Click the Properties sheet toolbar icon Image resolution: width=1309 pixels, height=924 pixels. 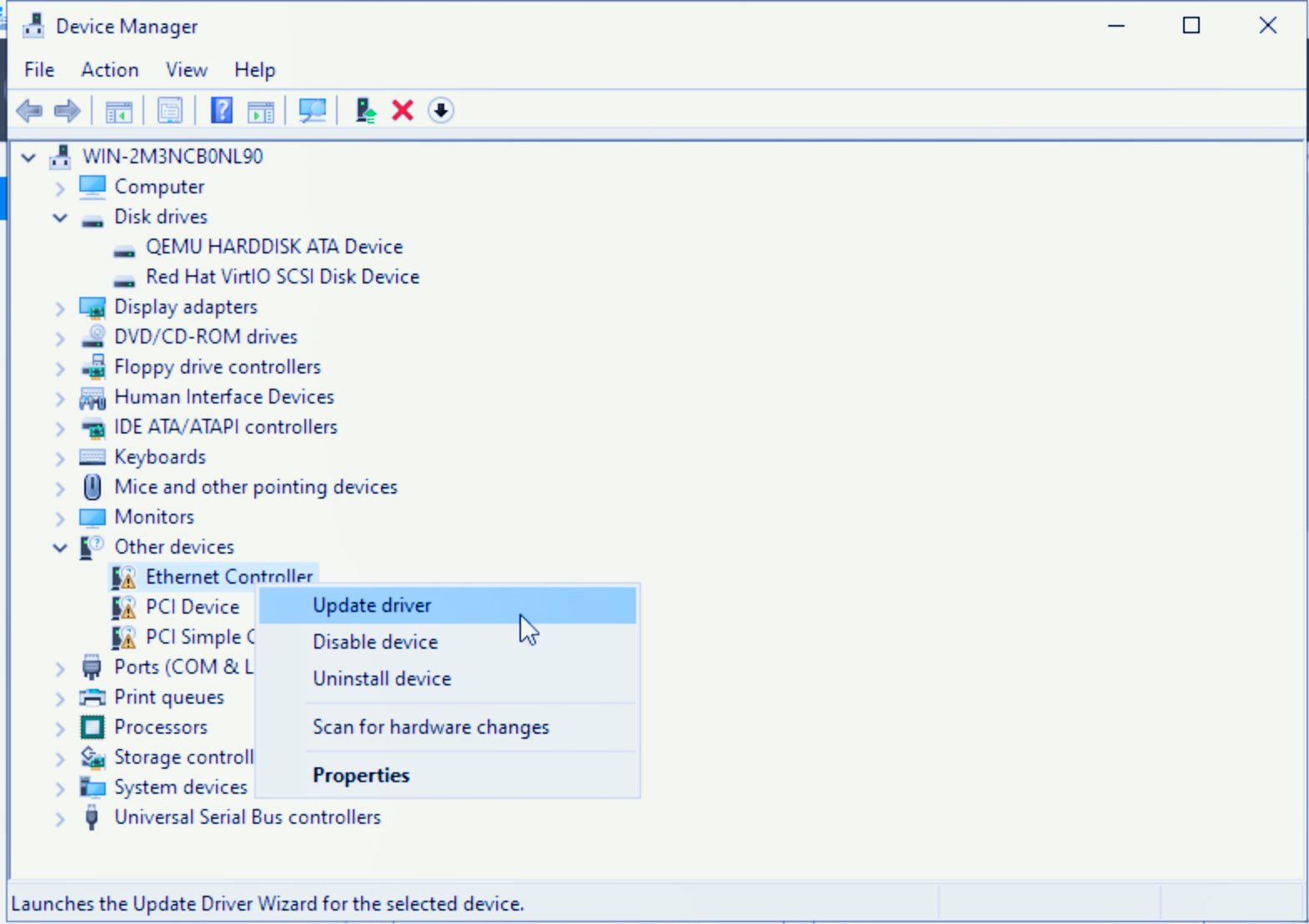(170, 110)
